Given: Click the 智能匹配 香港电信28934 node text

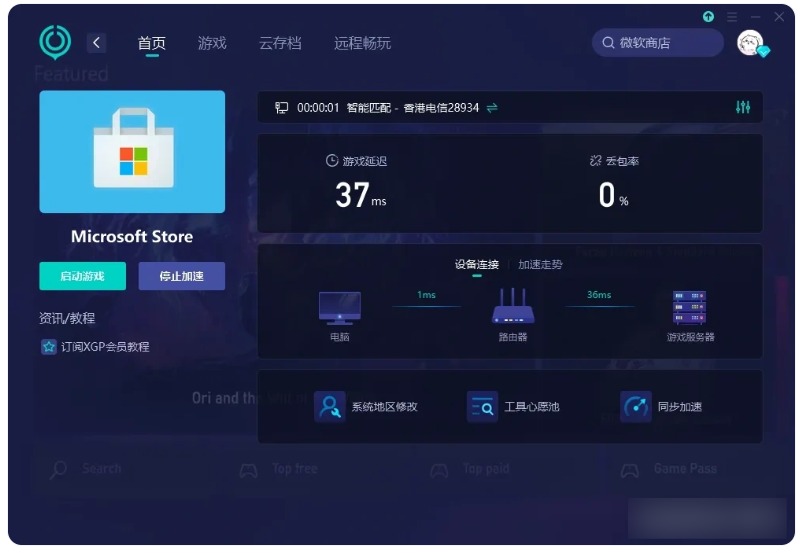Looking at the screenshot, I should 413,108.
